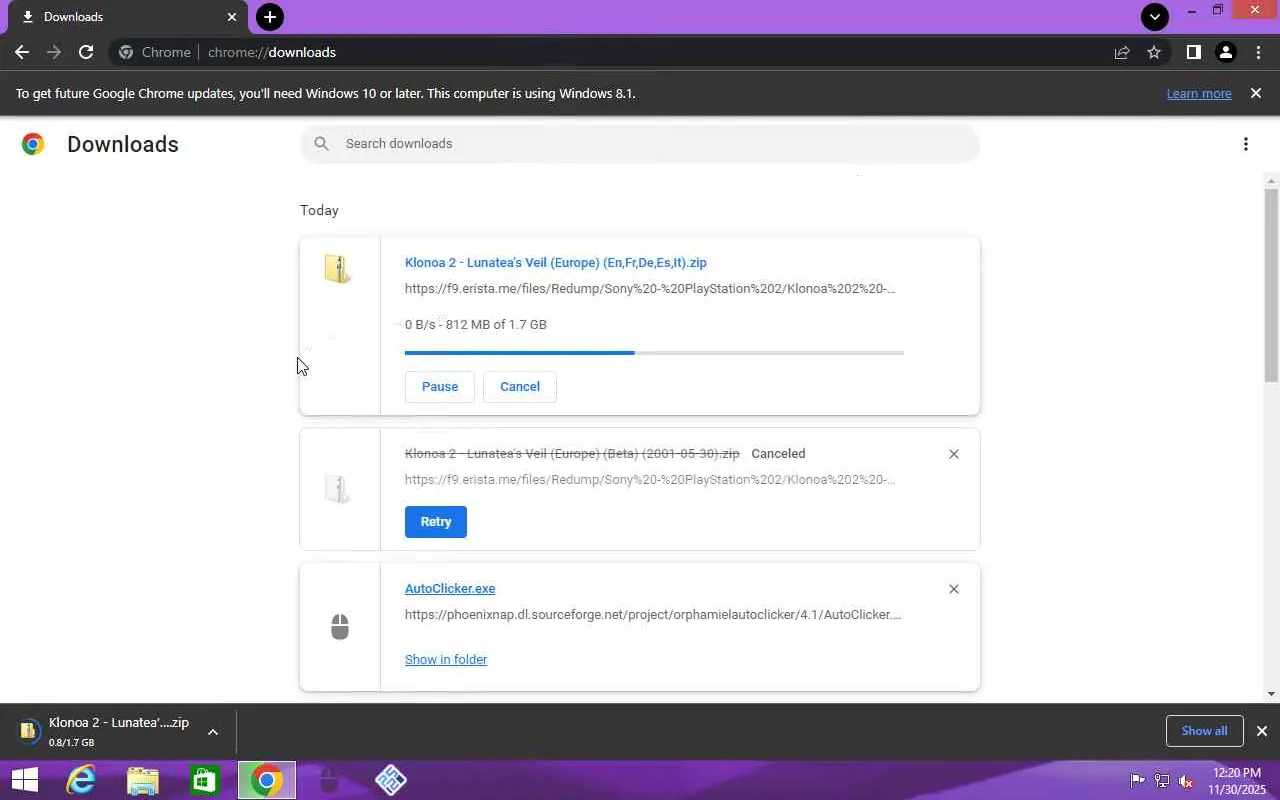Close the download shelf bar
Screen dimensions: 1280x800
1262,731
